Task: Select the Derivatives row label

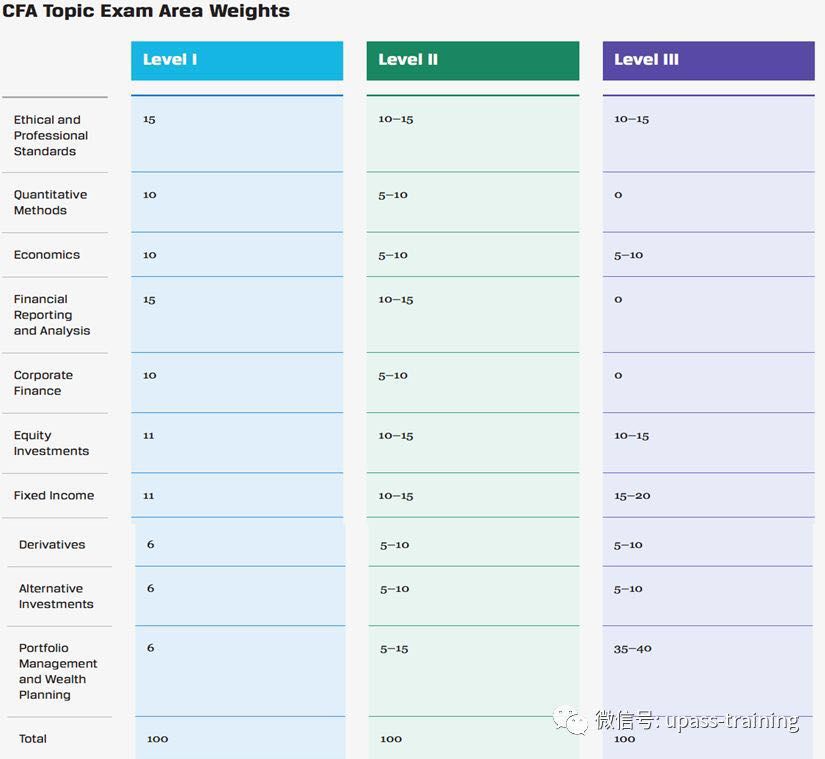Action: pyautogui.click(x=52, y=545)
